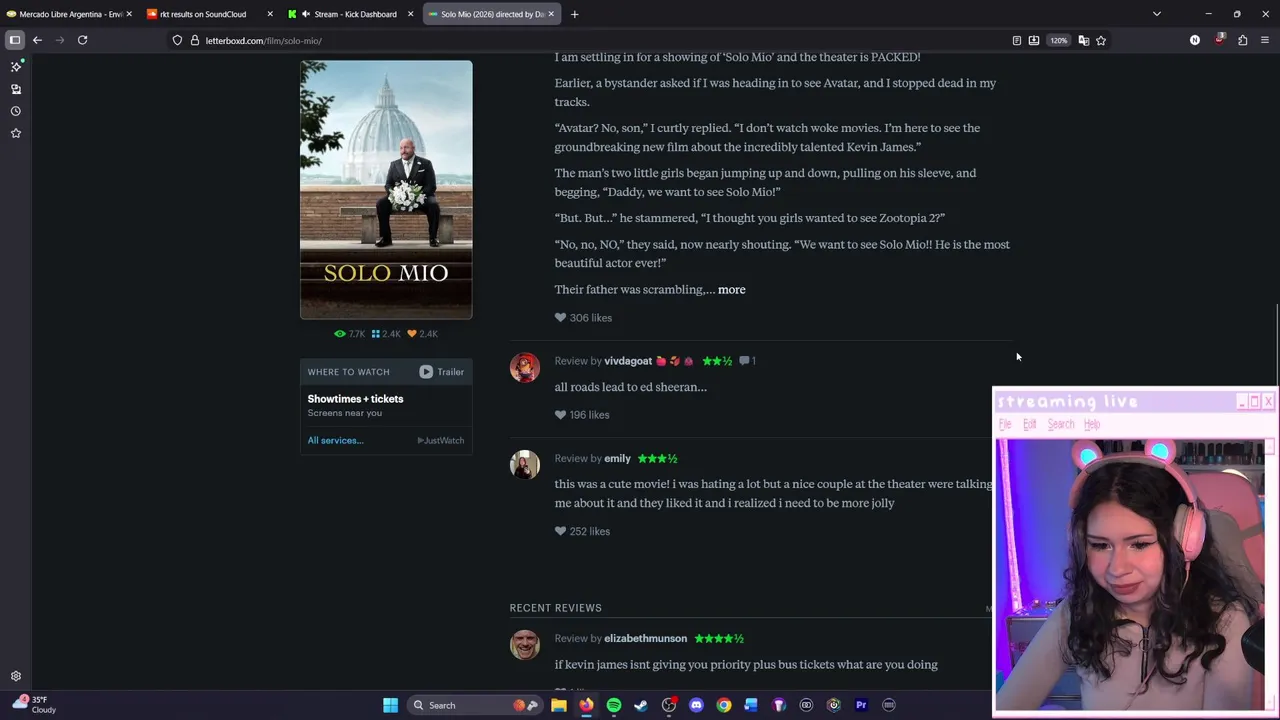Viewport: 1280px width, 720px height.
Task: Like the review with 306 likes
Action: click(x=560, y=318)
